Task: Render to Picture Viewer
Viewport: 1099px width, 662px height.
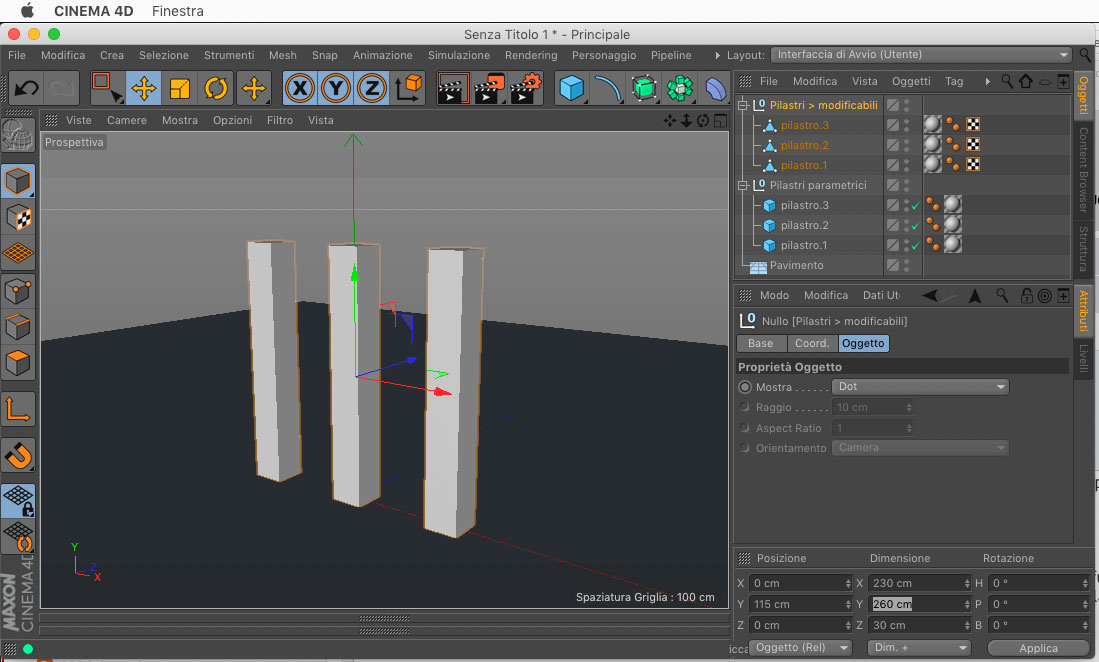Action: (489, 88)
